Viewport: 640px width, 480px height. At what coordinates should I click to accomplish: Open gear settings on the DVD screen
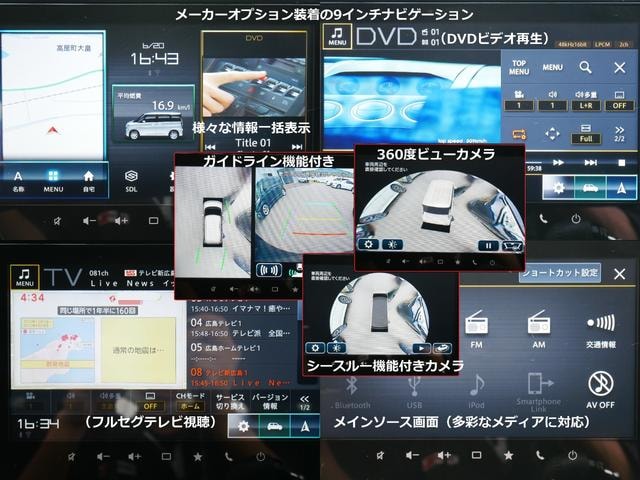click(558, 187)
